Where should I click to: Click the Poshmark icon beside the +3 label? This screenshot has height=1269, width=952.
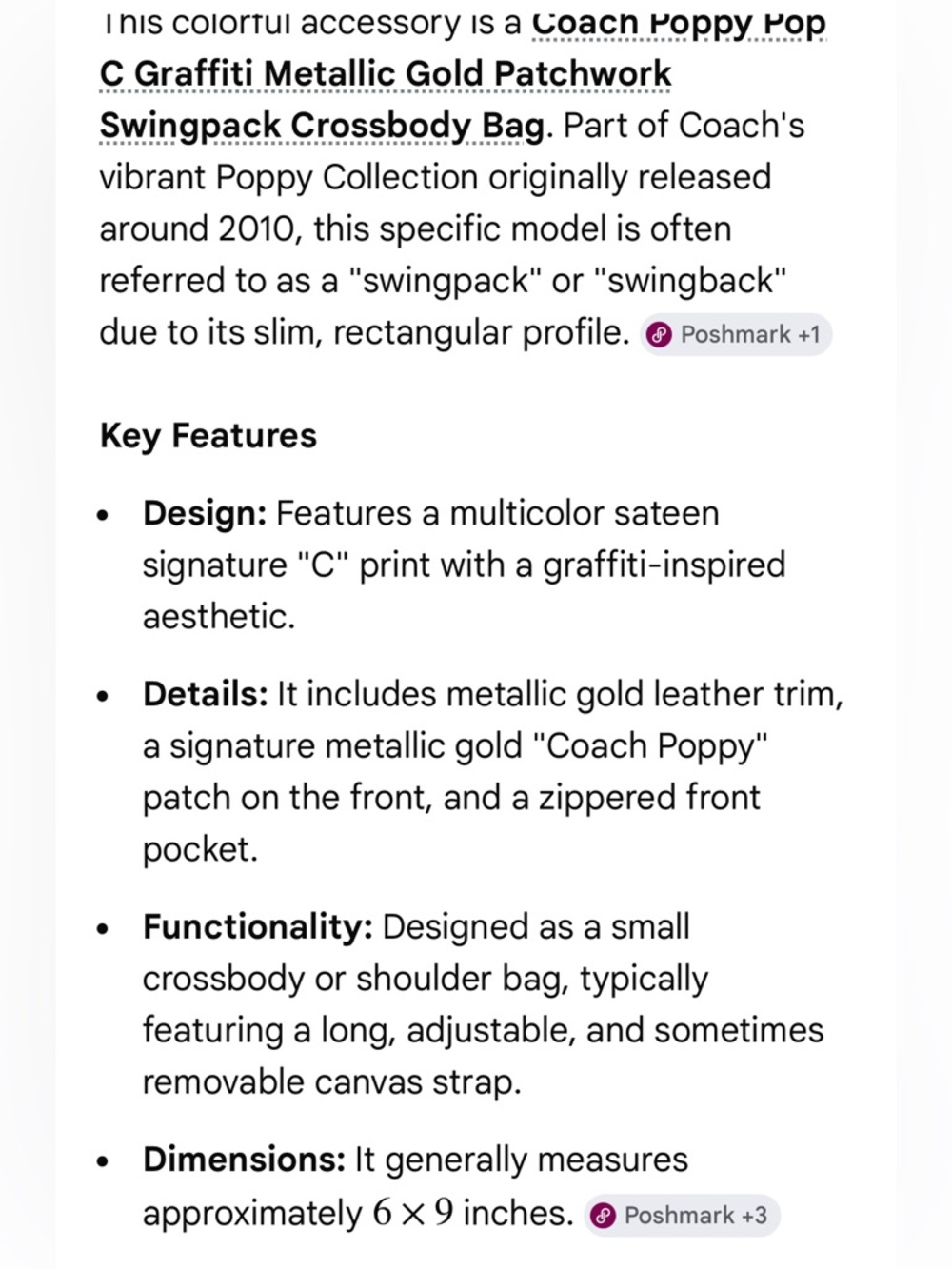point(603,1216)
